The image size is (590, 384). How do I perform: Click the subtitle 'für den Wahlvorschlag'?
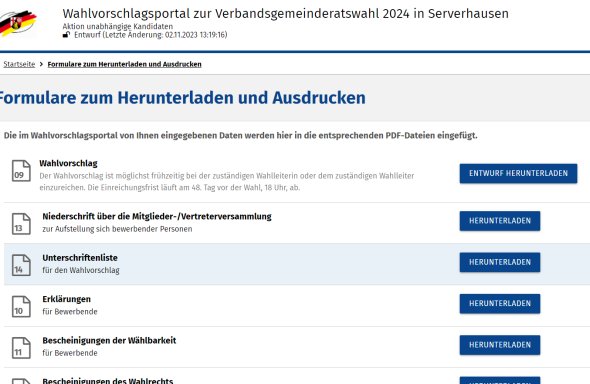81,270
